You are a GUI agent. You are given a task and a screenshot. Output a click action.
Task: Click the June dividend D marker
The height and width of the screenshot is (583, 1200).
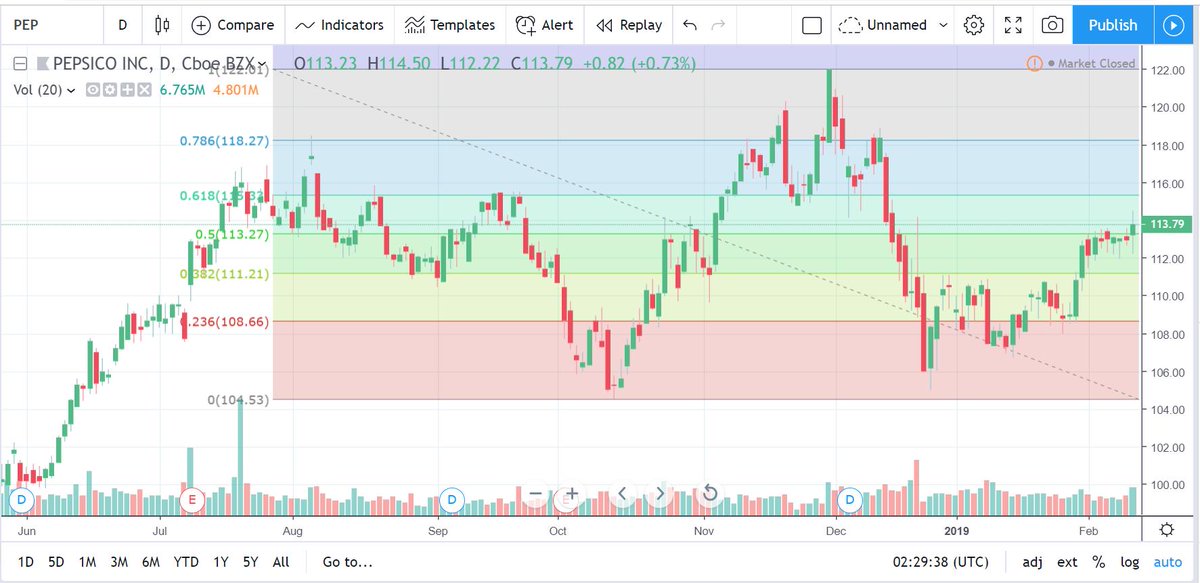pos(19,498)
